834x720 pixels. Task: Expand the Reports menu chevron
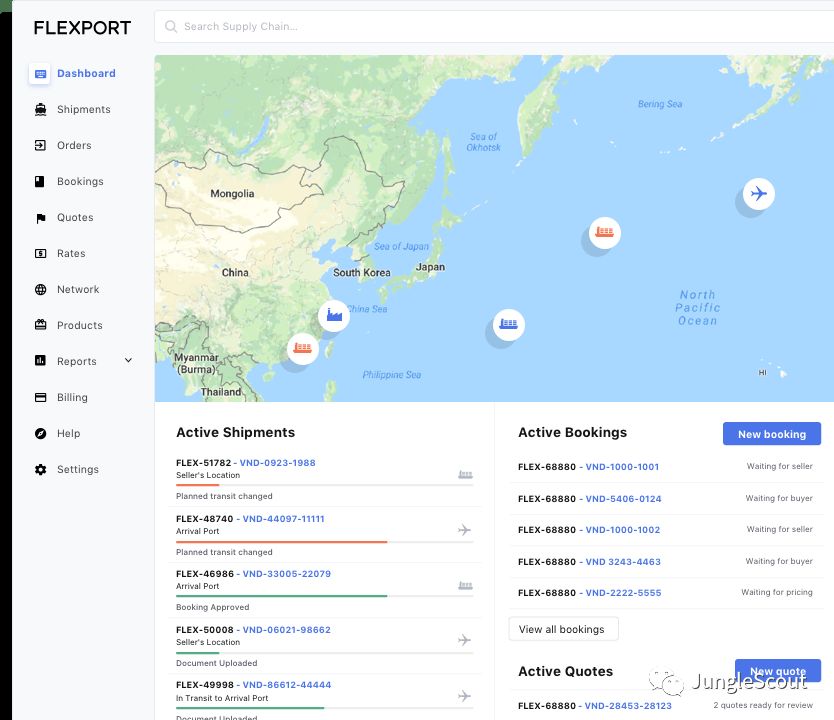click(128, 361)
